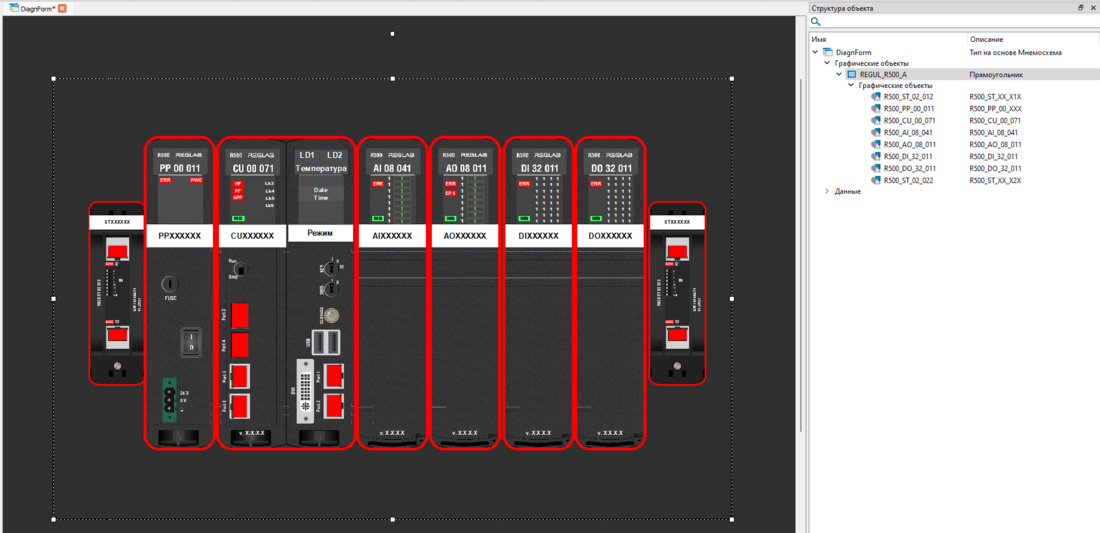Flip the Run/Stop switch on CU module
The height and width of the screenshot is (533, 1100).
coord(238,268)
